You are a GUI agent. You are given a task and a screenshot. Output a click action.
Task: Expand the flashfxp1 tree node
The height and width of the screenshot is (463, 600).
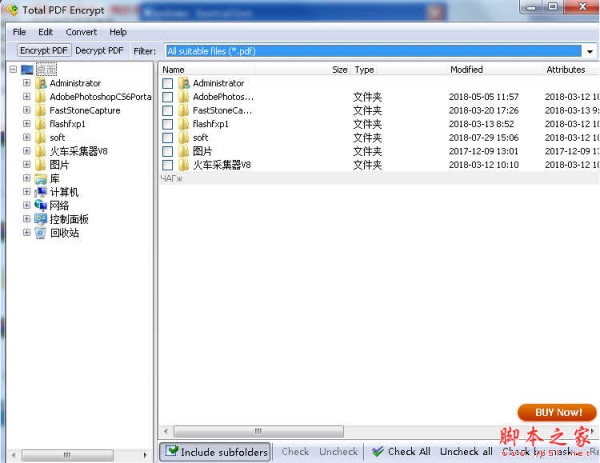[x=26, y=124]
